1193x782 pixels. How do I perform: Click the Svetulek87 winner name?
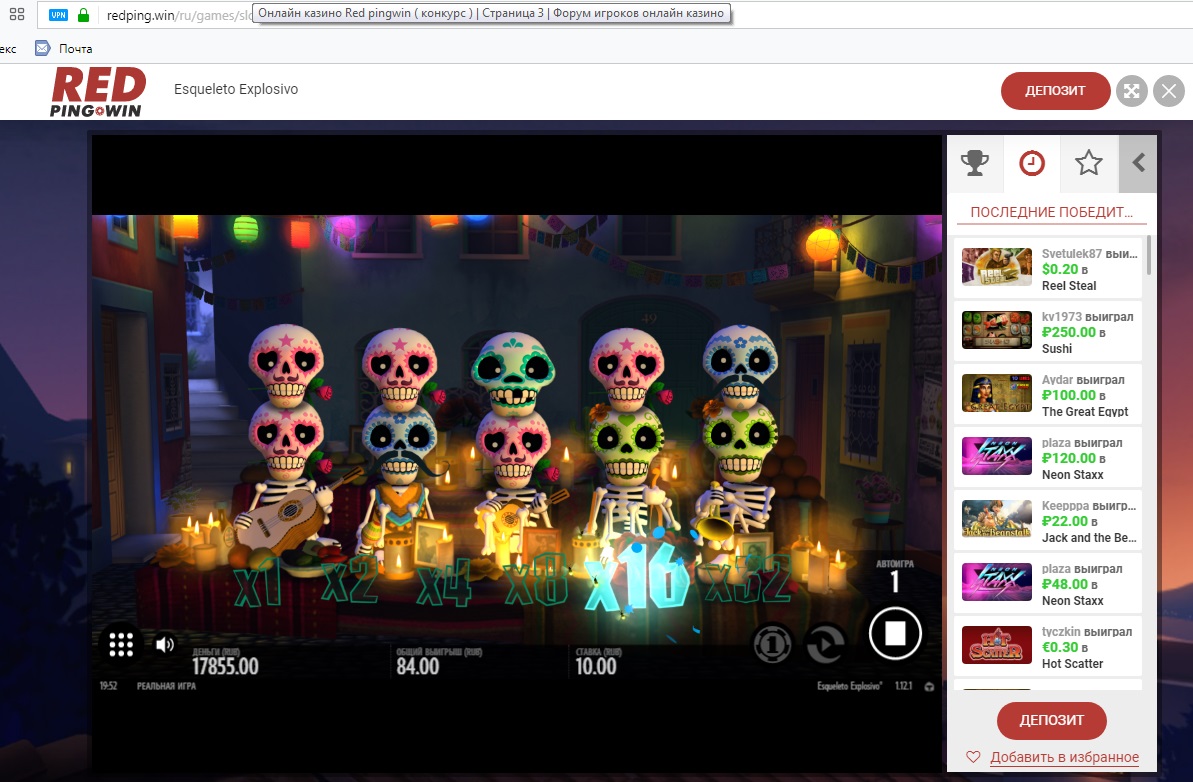pos(1071,254)
